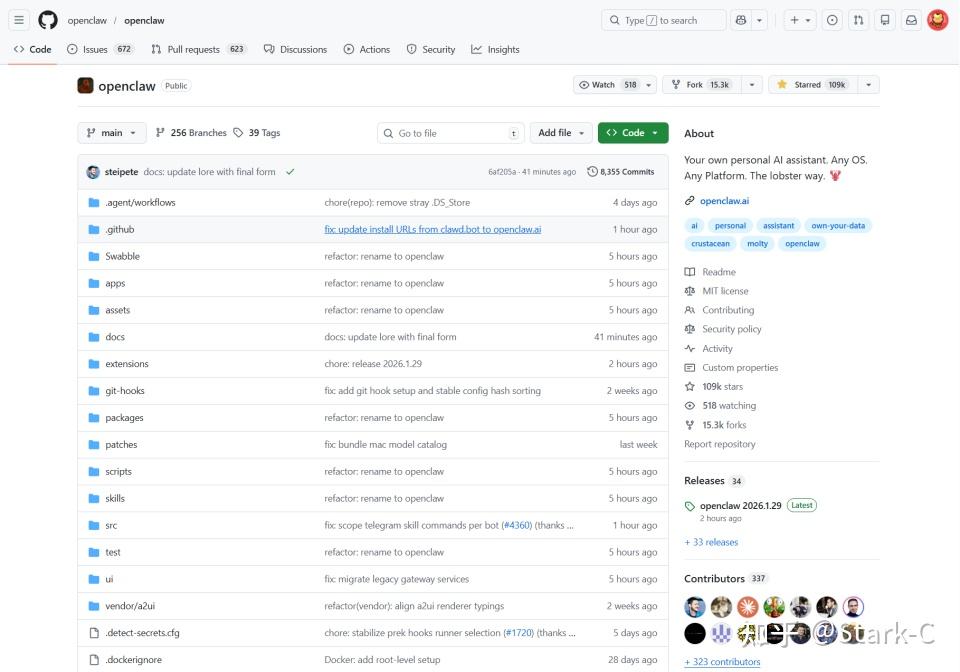Open the Swabble folder
Screen dimensions: 960x672
(x=122, y=256)
